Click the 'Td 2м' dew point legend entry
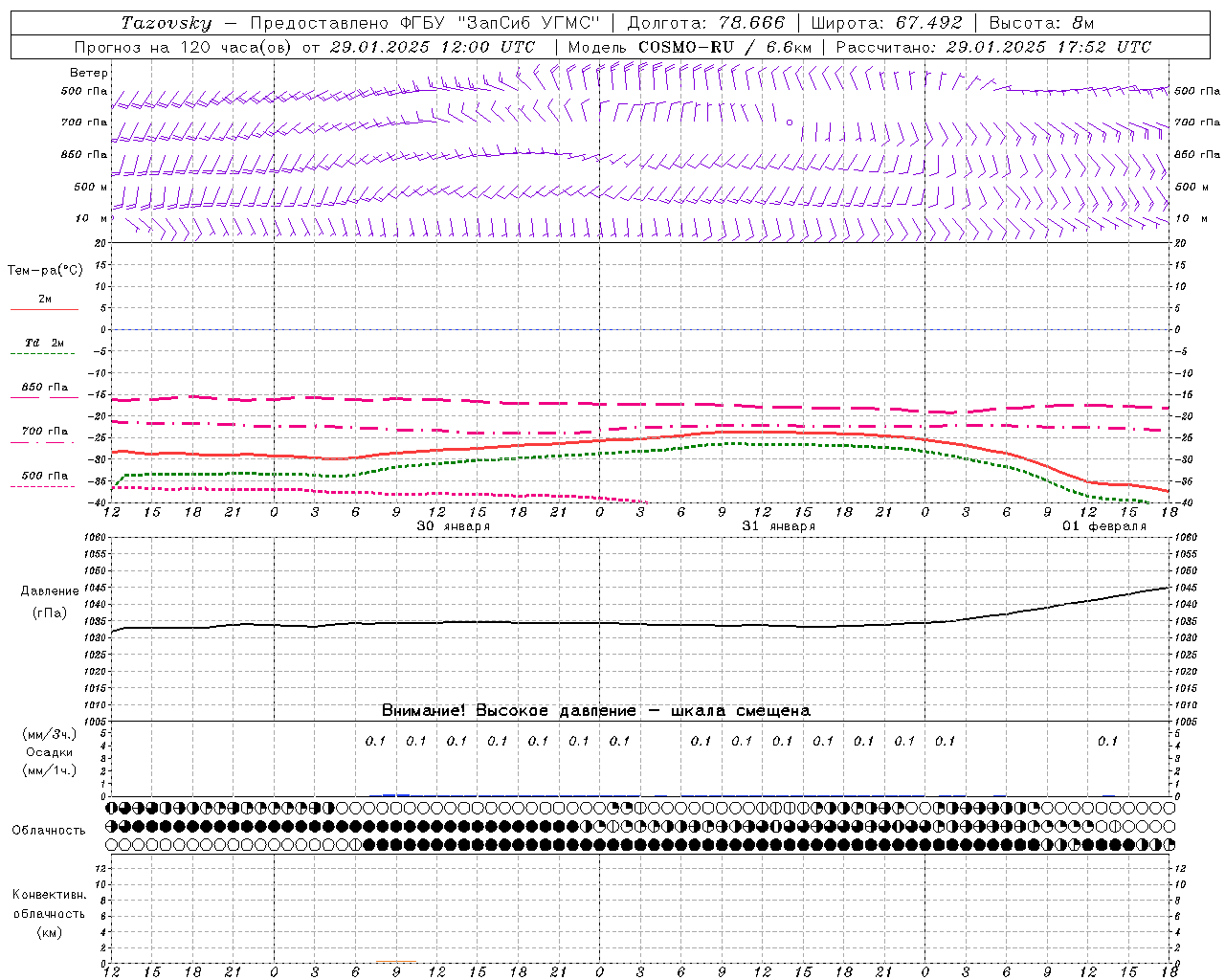The width and height of the screenshot is (1225, 980). click(x=44, y=343)
